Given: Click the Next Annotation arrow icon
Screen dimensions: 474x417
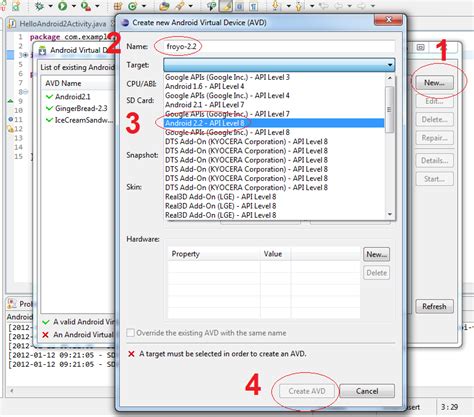Looking at the screenshot, I should (x=276, y=6).
